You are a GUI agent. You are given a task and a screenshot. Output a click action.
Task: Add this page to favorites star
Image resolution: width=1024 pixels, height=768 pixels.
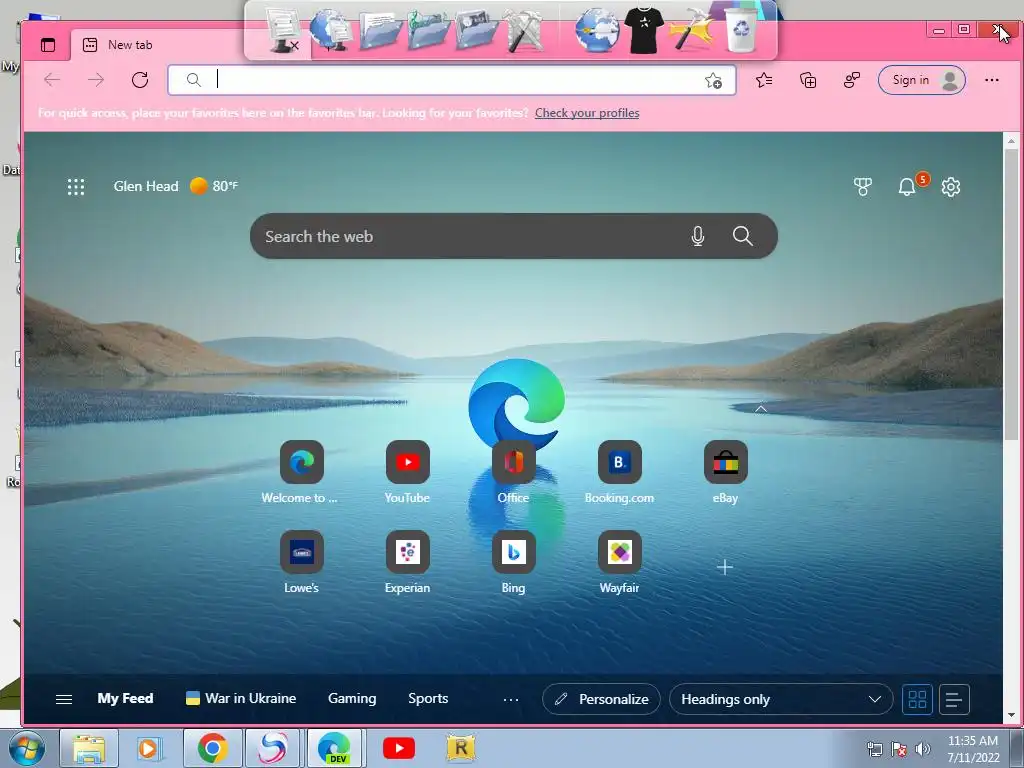coord(713,80)
